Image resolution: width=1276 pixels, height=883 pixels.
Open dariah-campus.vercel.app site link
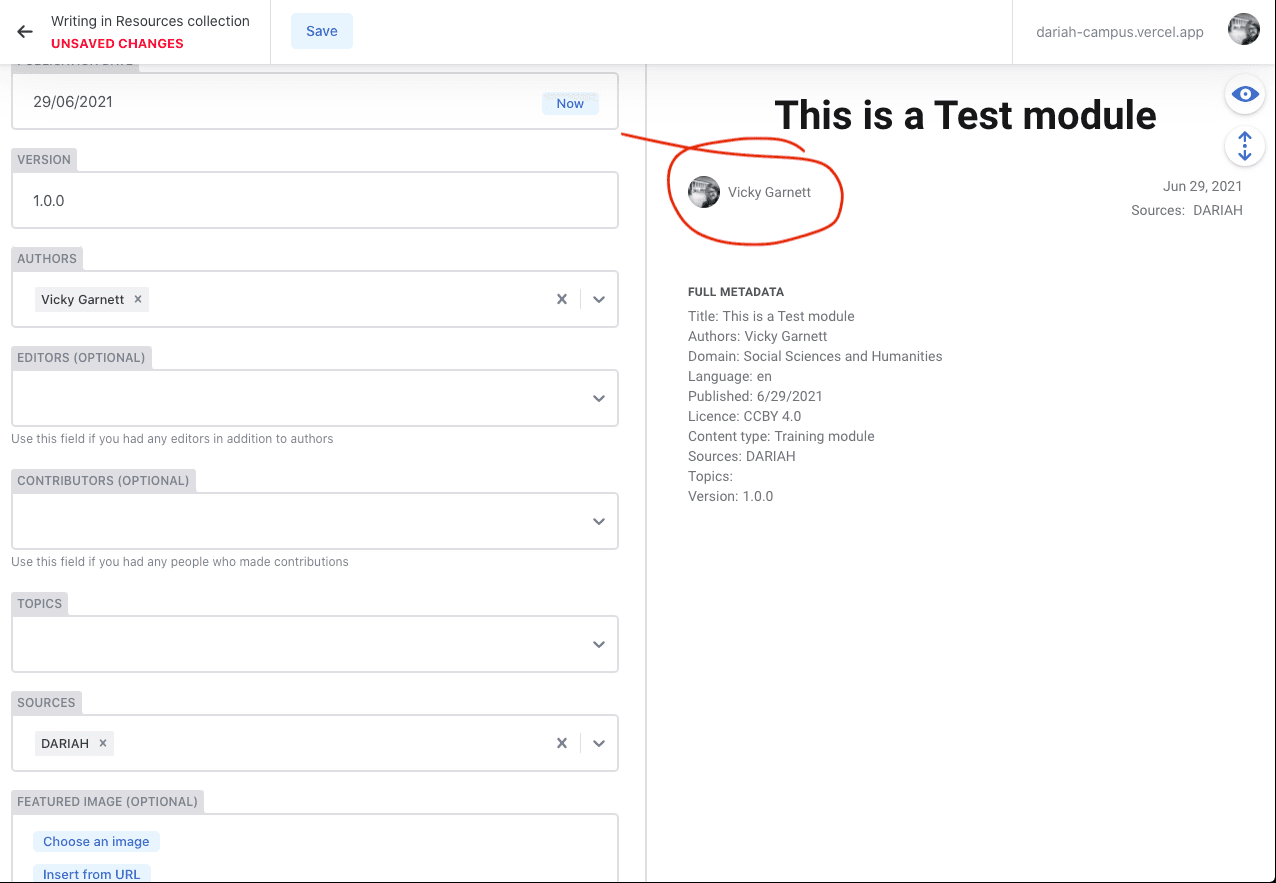click(1119, 31)
